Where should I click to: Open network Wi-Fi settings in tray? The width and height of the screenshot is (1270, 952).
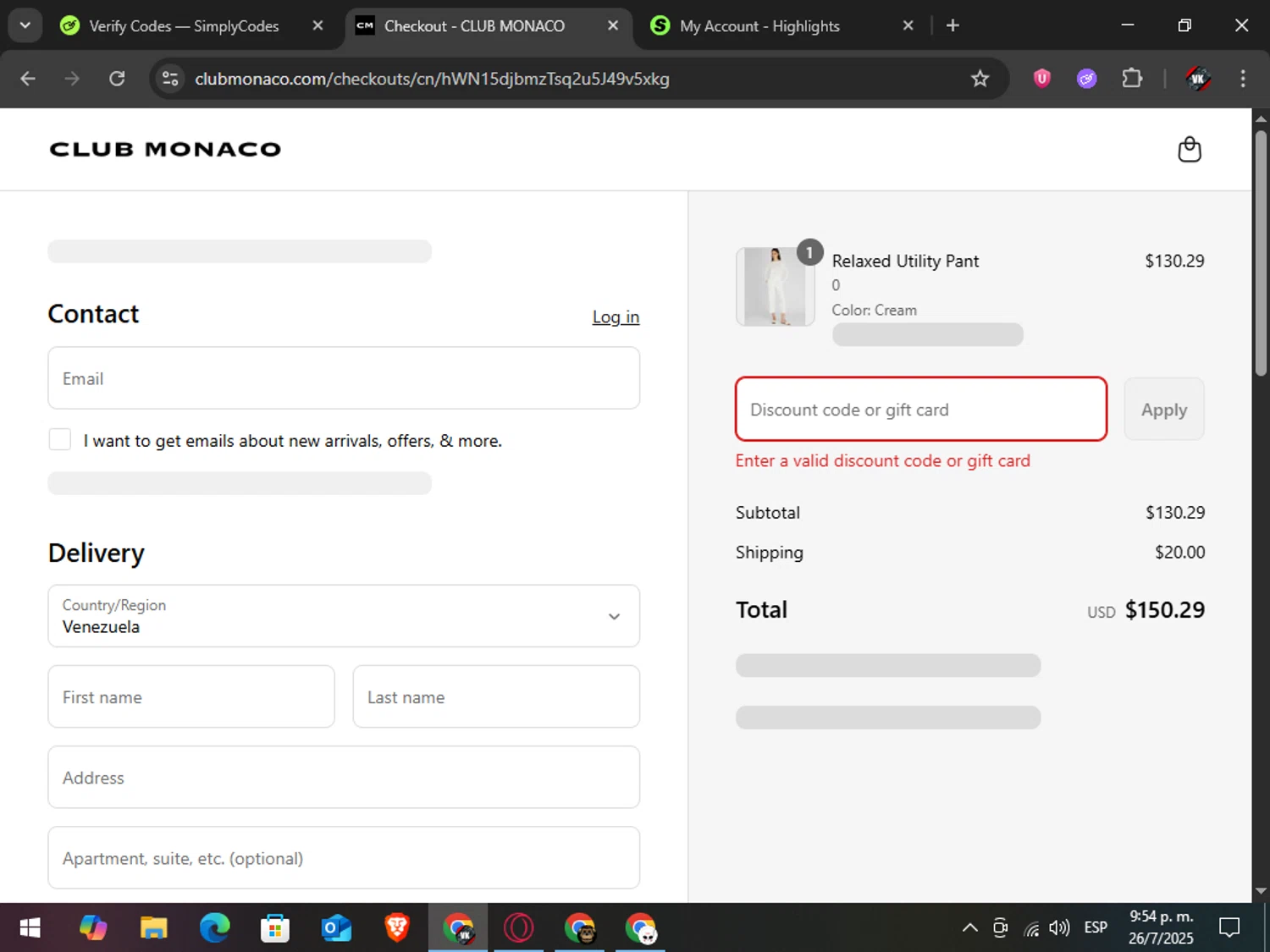pyautogui.click(x=1031, y=928)
